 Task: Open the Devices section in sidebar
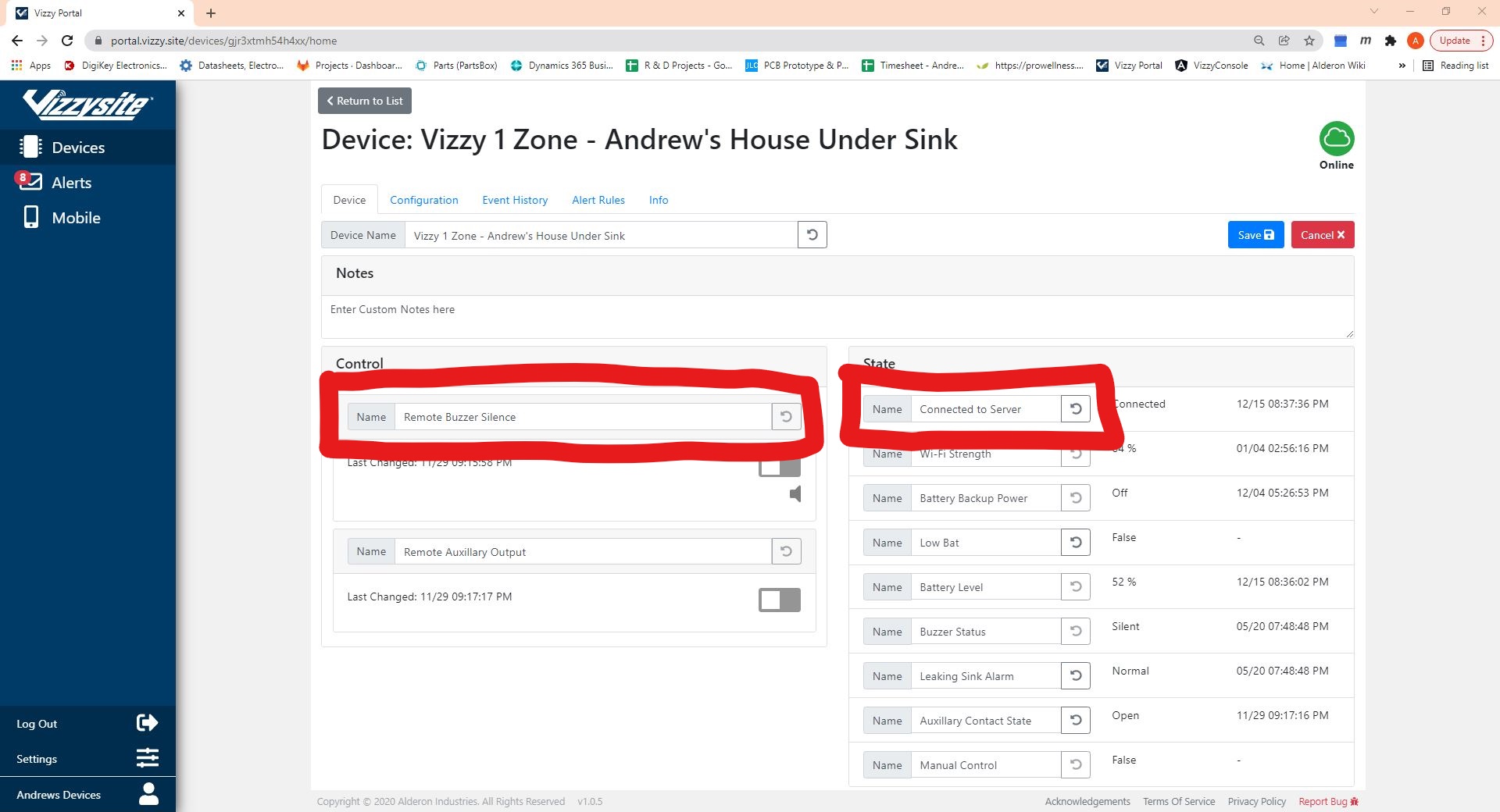point(87,147)
